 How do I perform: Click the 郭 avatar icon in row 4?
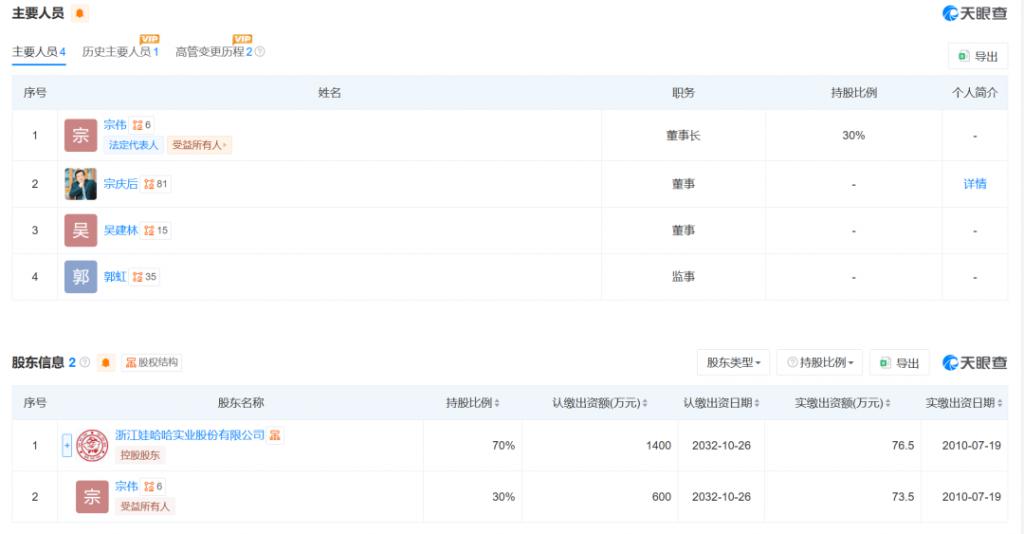81,277
